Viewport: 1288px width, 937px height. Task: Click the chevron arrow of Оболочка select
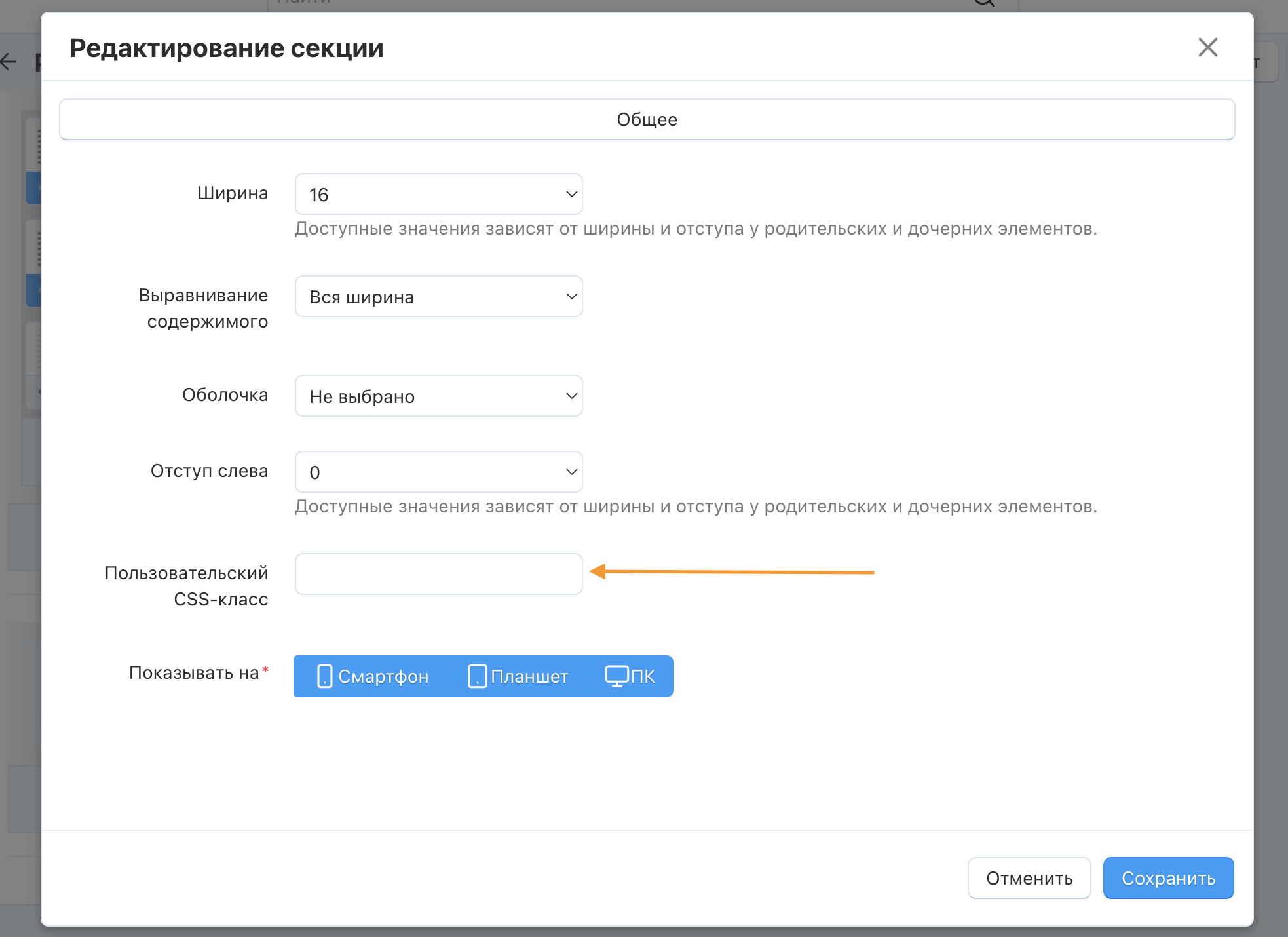coord(571,396)
